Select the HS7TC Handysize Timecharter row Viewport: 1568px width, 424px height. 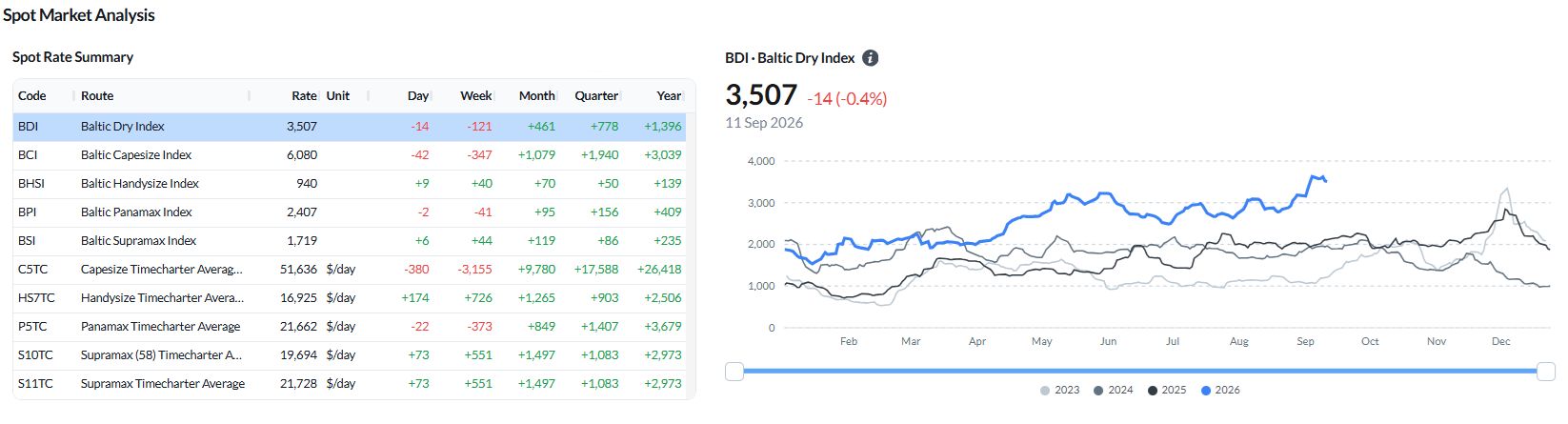tap(350, 298)
